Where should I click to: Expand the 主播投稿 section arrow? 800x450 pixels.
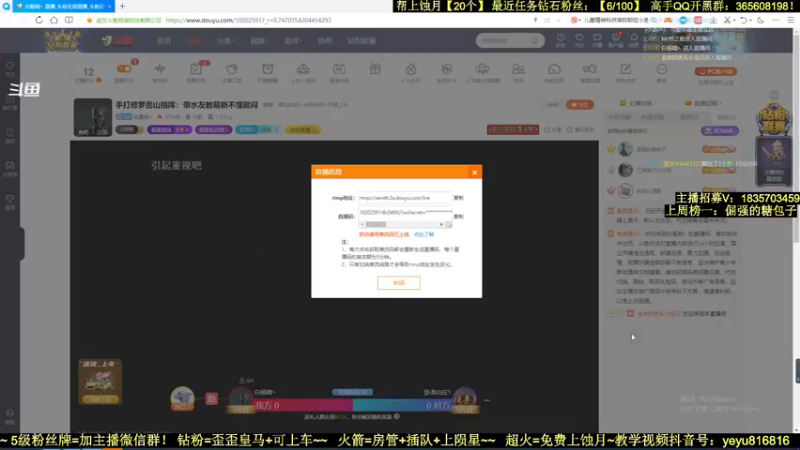coord(655,104)
